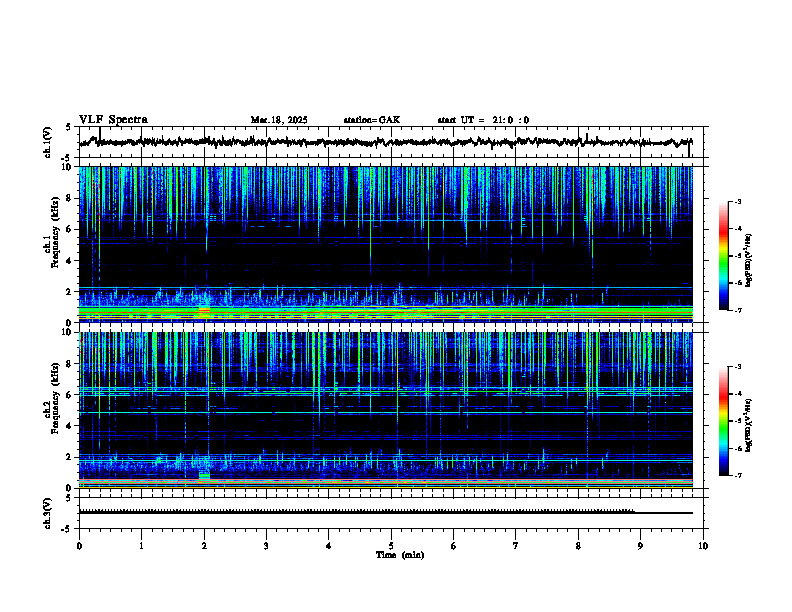
Task: Click the -3 label on upper colorbar
Action: pyautogui.click(x=738, y=201)
